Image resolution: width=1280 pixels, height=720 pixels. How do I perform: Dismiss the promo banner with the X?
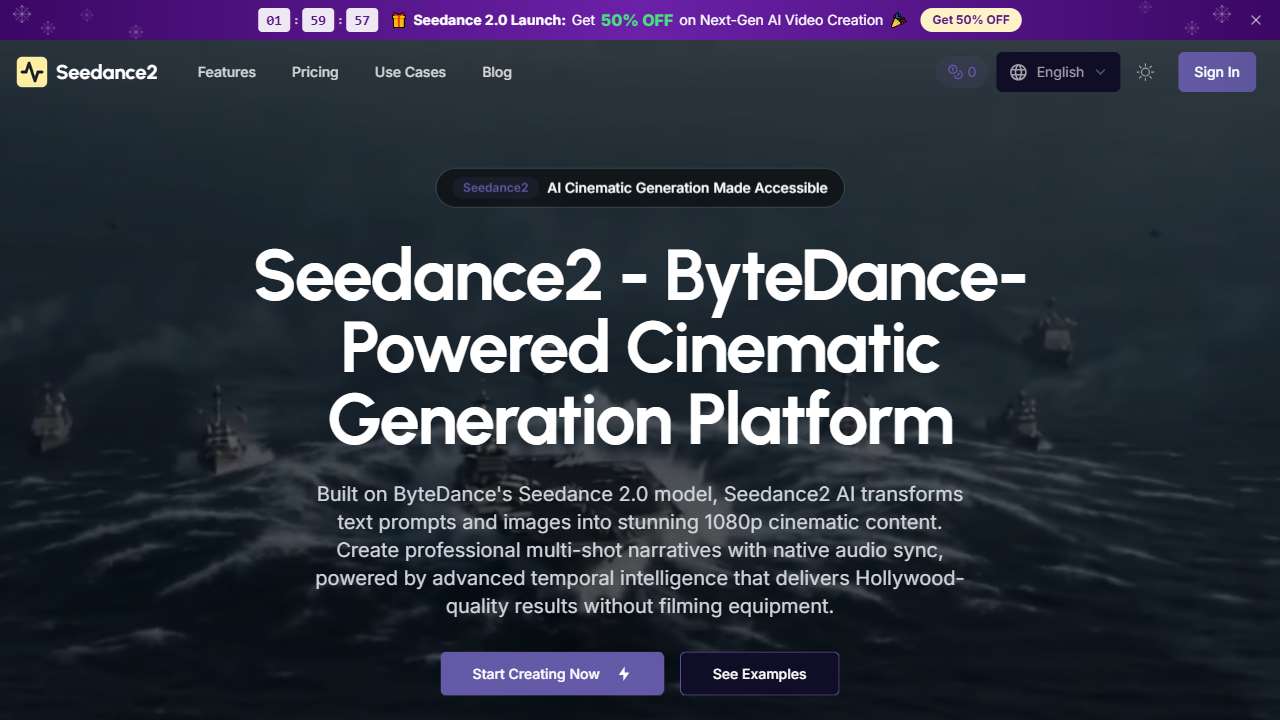(x=1255, y=19)
